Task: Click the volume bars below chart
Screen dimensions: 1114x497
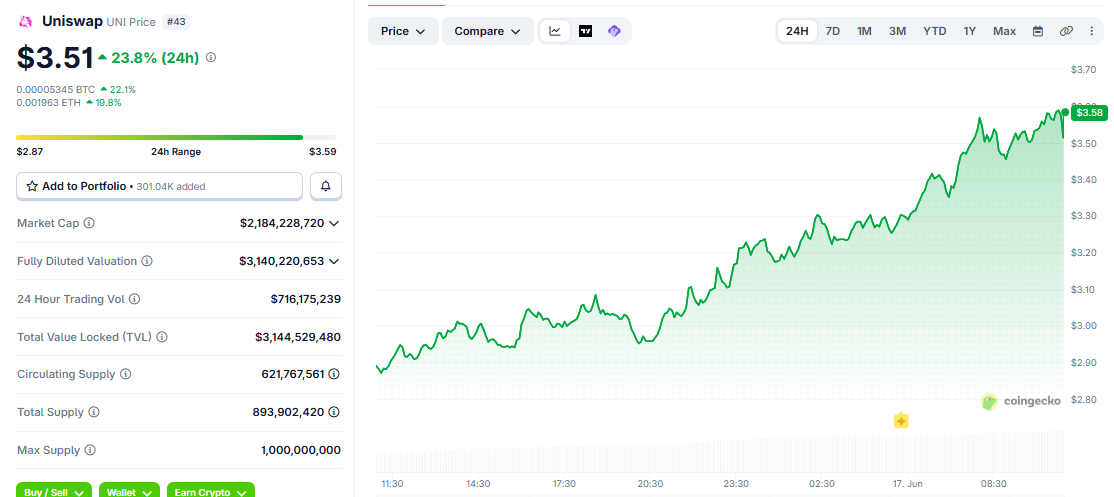Action: 720,454
